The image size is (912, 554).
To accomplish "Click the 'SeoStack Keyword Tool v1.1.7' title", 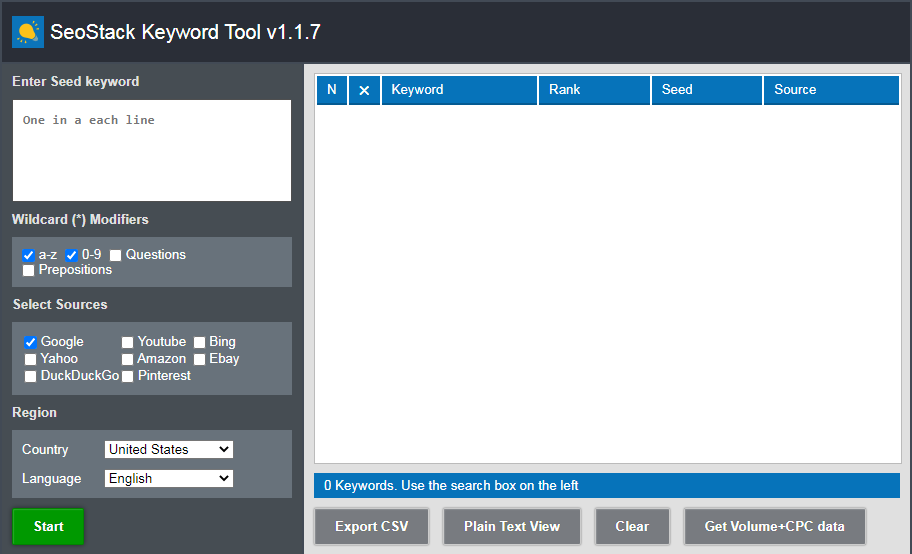I will tap(185, 32).
